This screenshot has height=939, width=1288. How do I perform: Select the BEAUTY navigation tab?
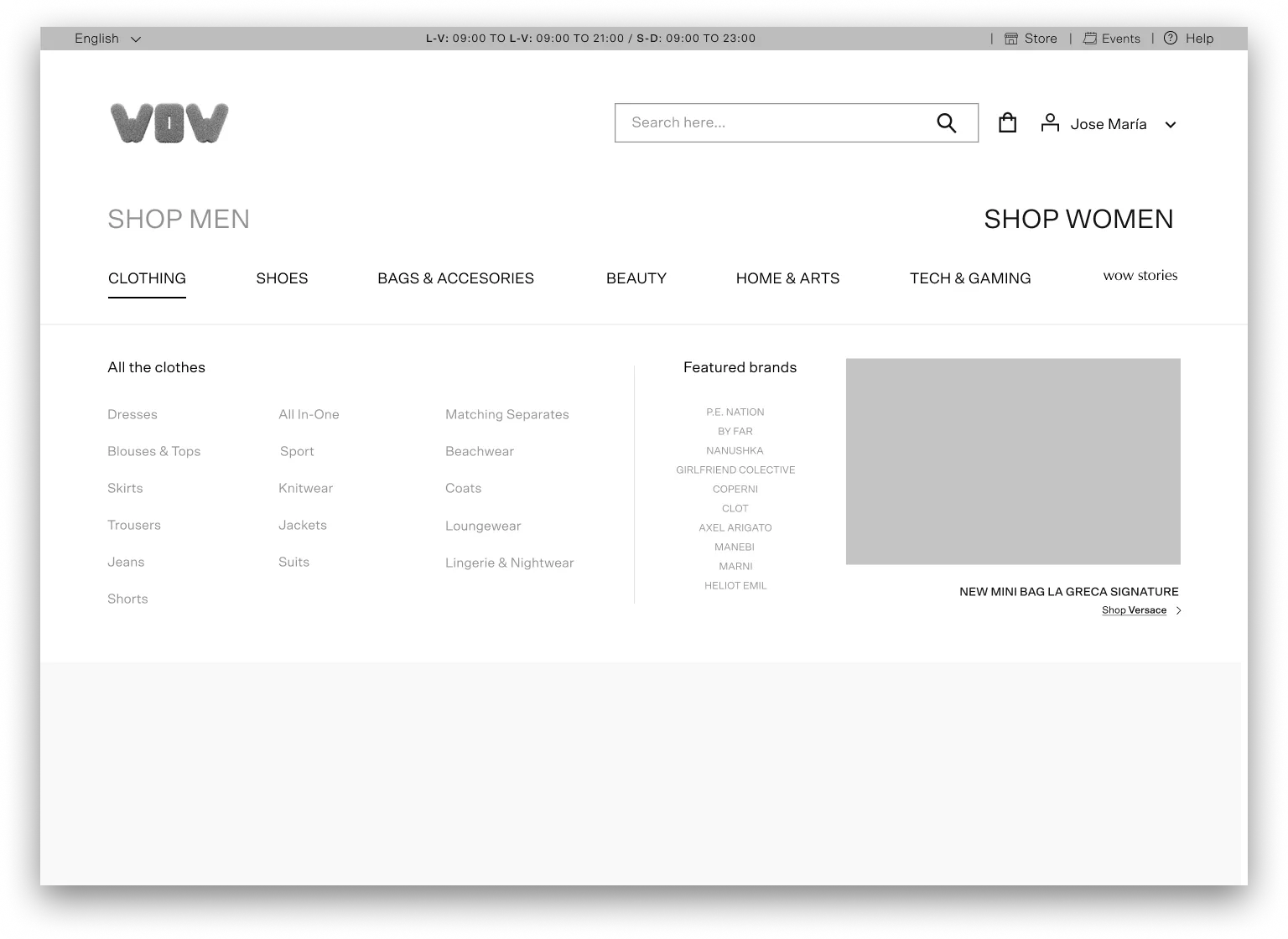636,278
